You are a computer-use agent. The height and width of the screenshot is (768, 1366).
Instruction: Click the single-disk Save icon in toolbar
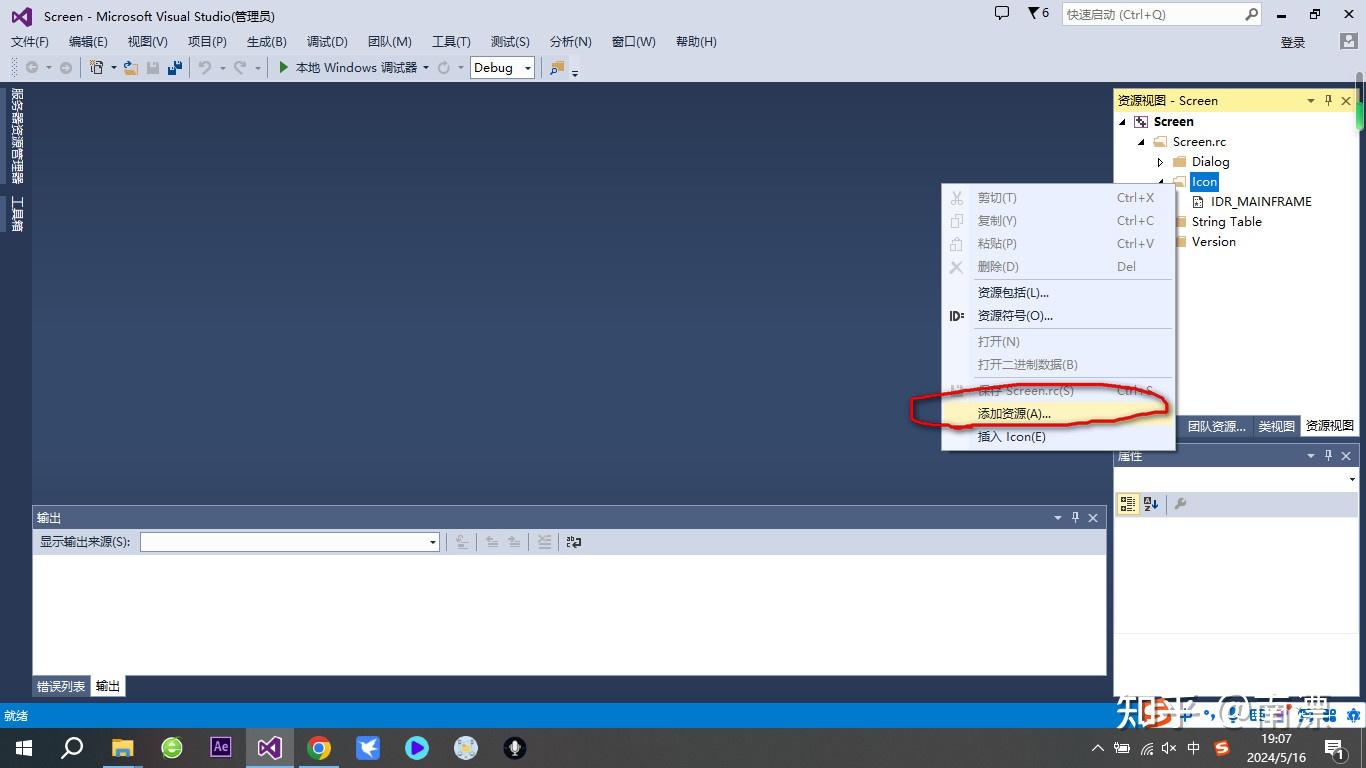(x=153, y=68)
